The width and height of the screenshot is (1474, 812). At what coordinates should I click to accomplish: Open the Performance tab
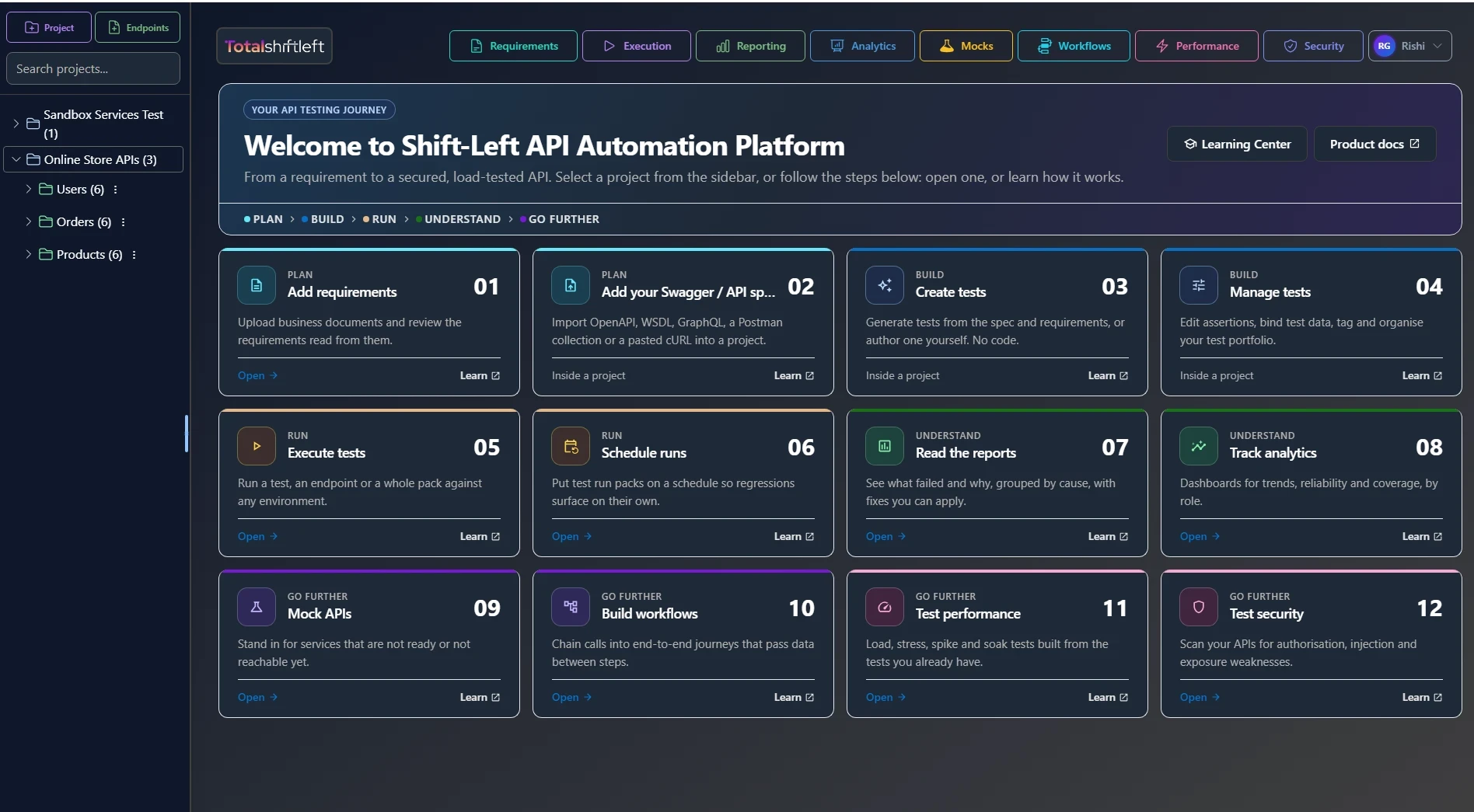tap(1196, 46)
